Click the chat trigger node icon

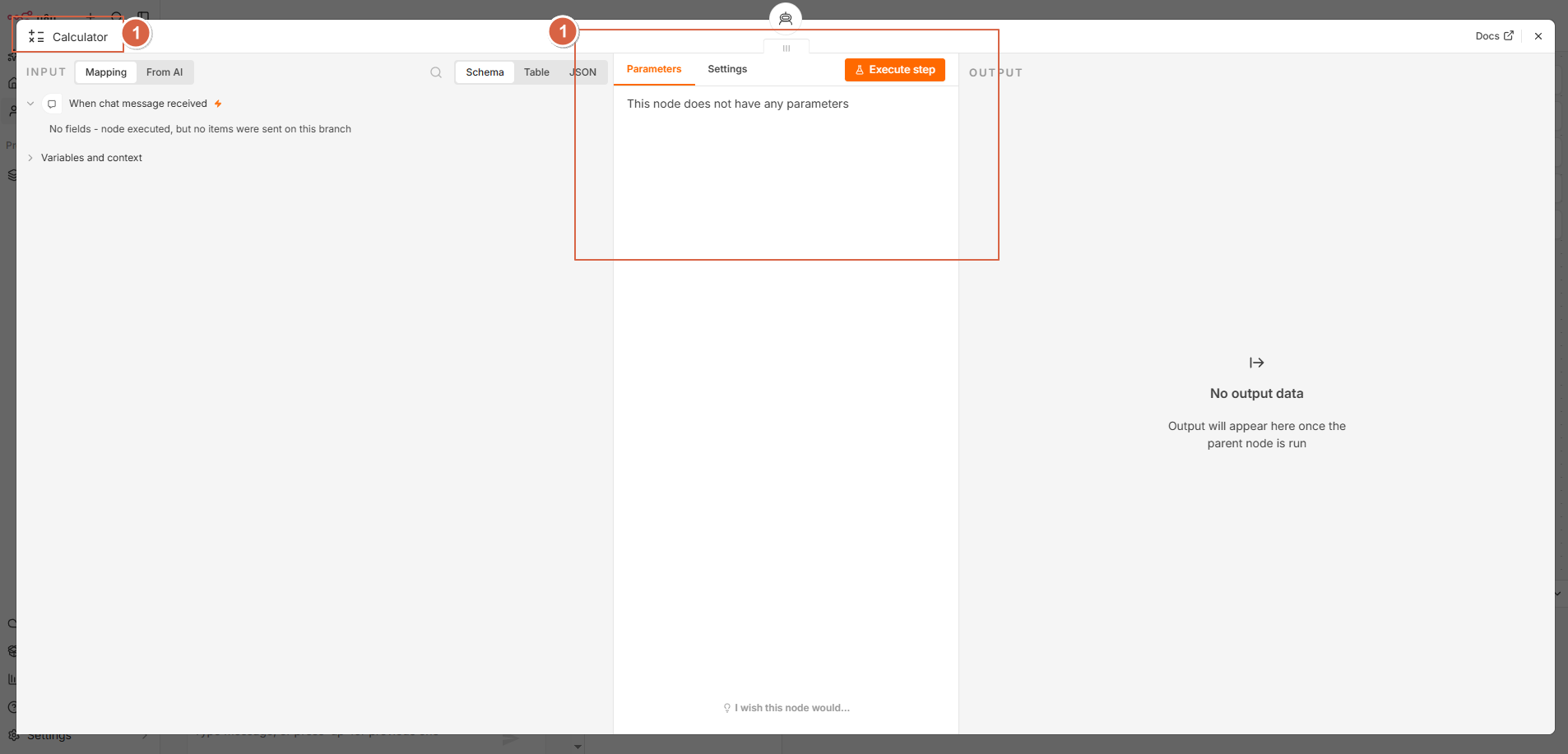pos(52,104)
